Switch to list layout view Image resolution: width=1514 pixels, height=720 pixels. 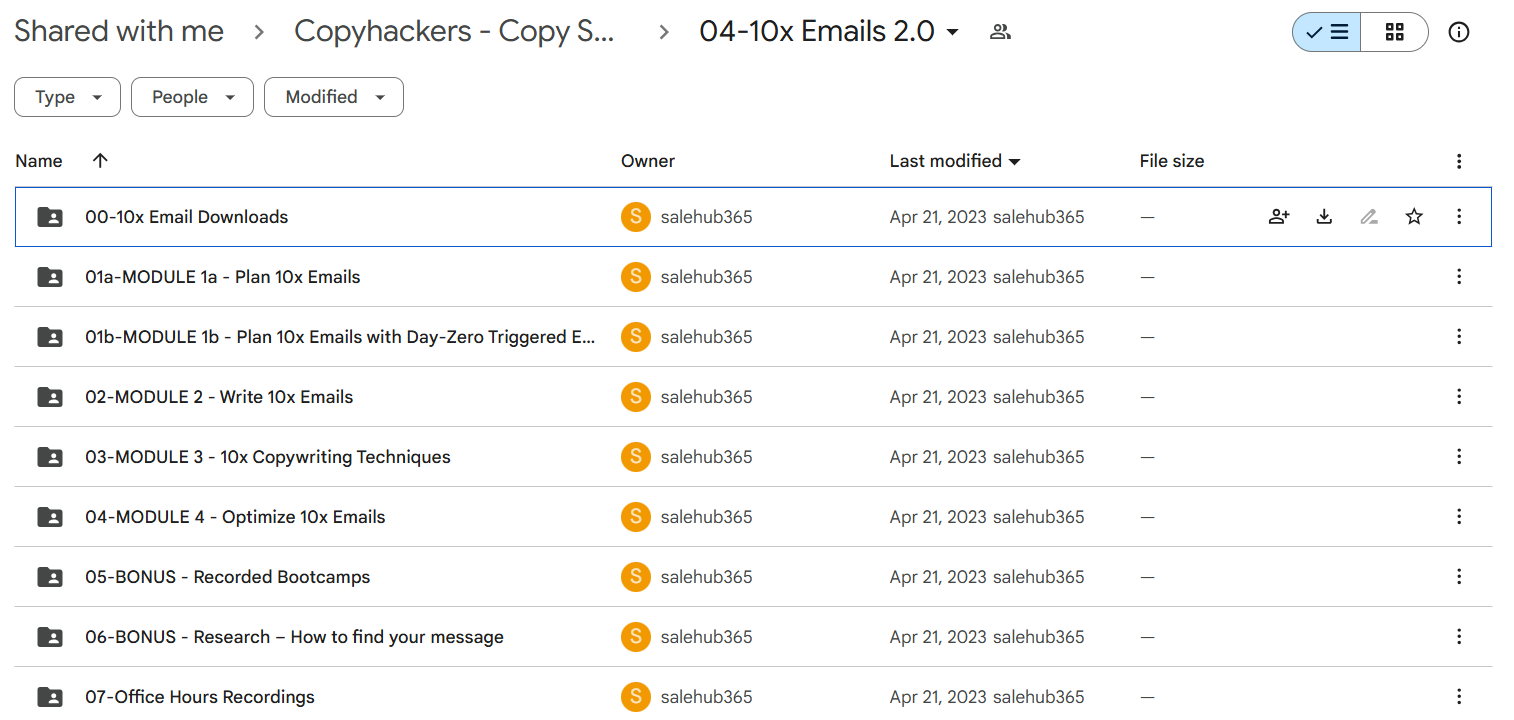(1326, 32)
